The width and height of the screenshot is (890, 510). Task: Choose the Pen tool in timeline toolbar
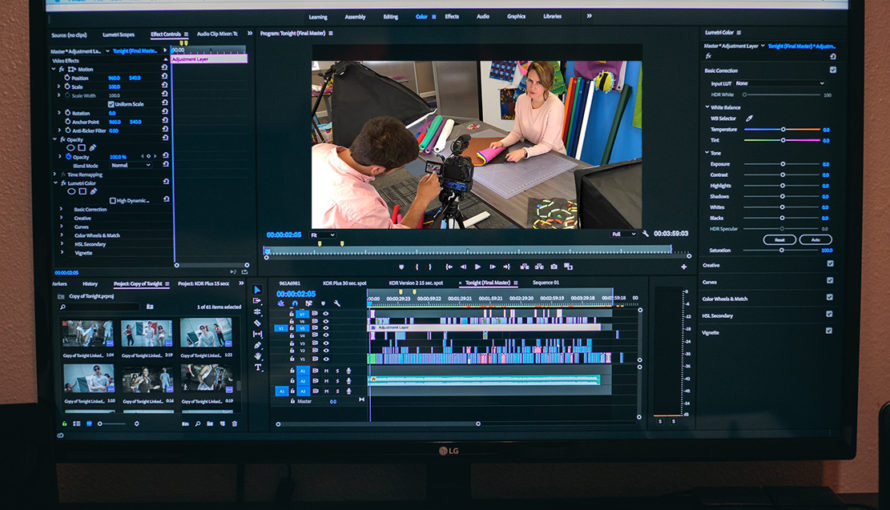click(257, 345)
